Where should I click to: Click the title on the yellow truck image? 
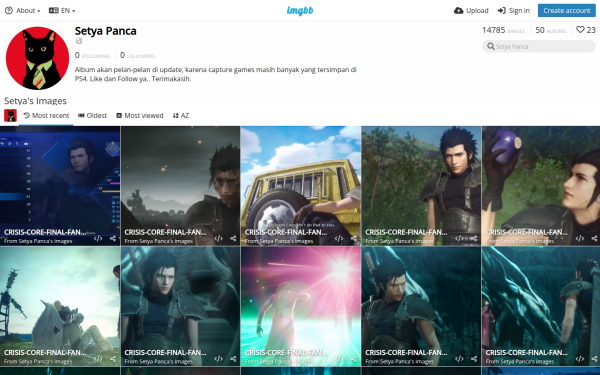tap(286, 232)
